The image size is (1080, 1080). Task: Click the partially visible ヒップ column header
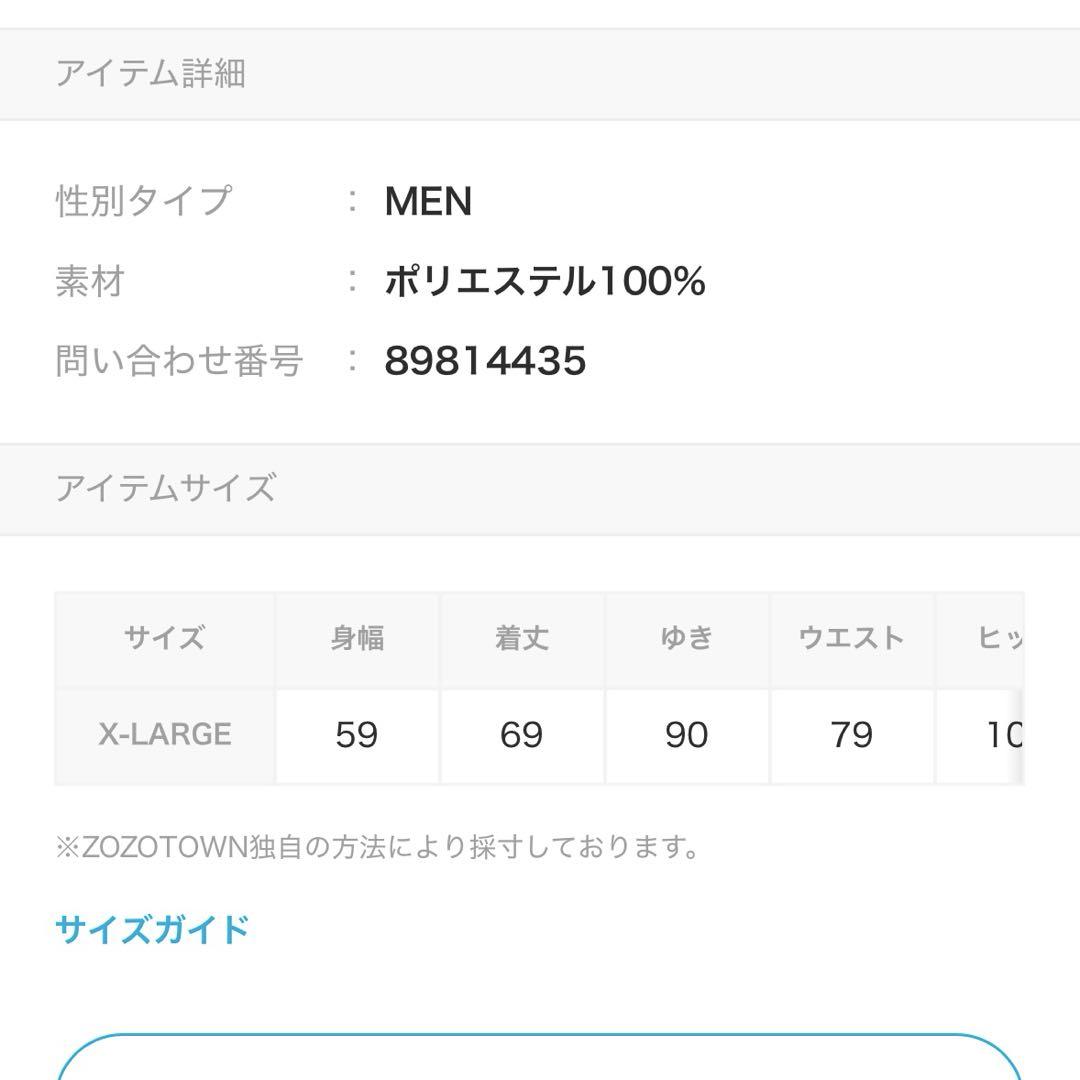pyautogui.click(x=979, y=638)
